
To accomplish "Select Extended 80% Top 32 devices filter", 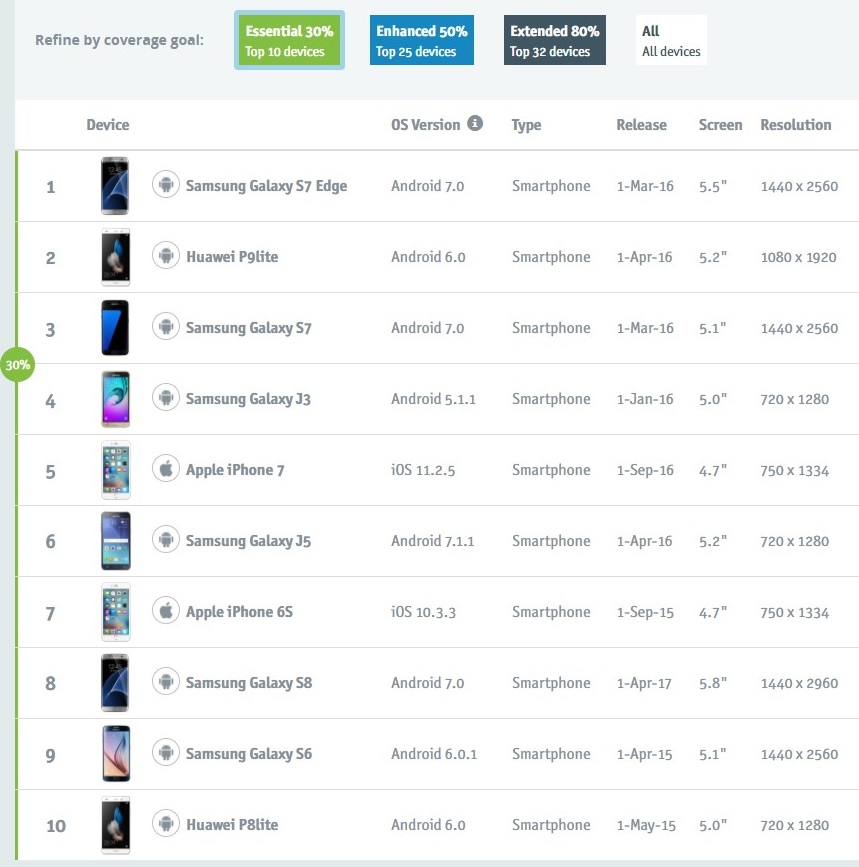I will click(x=554, y=40).
